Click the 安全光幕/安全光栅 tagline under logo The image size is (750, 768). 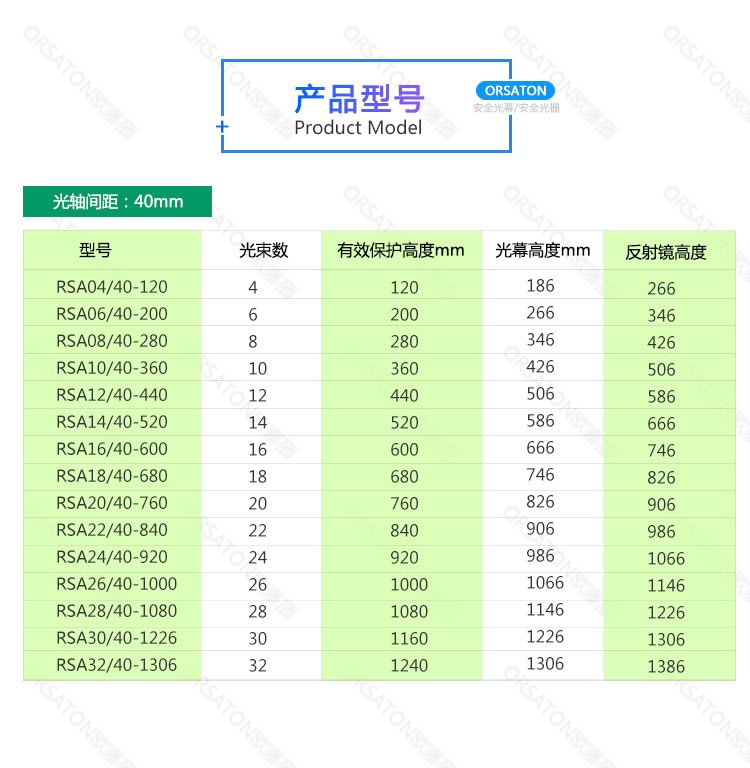516,107
